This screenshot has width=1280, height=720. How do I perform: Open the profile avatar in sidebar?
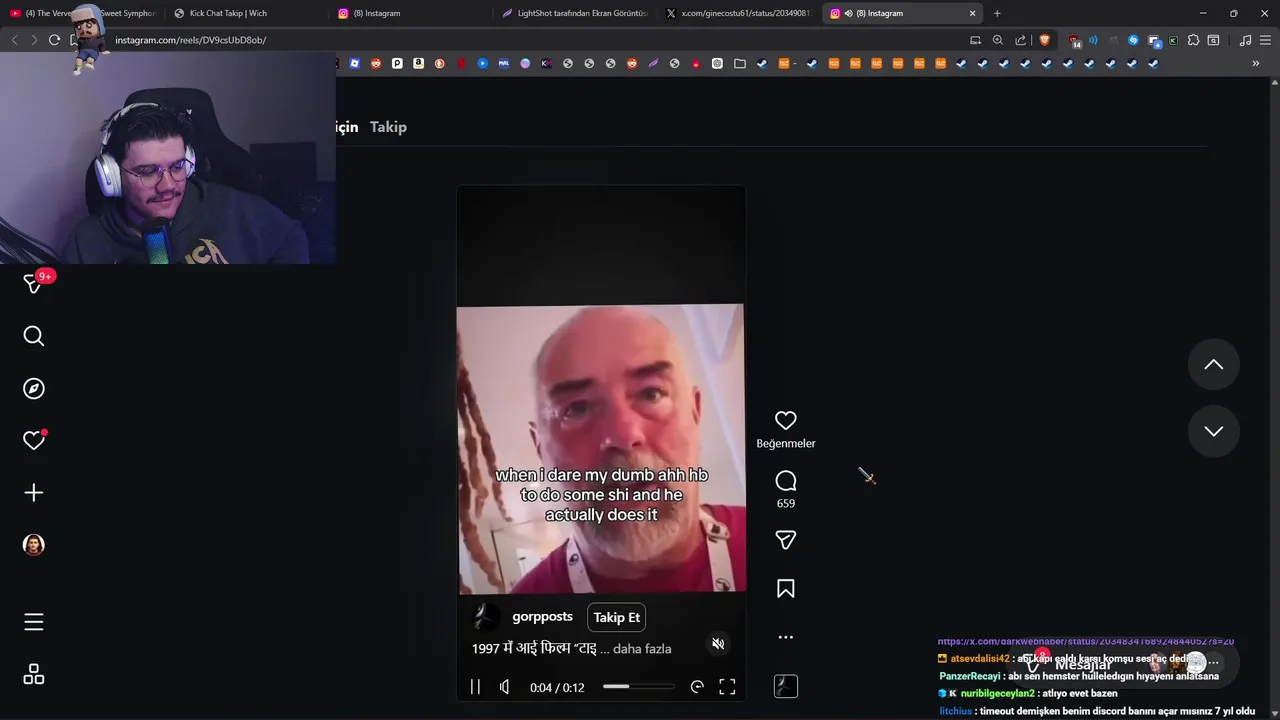34,544
